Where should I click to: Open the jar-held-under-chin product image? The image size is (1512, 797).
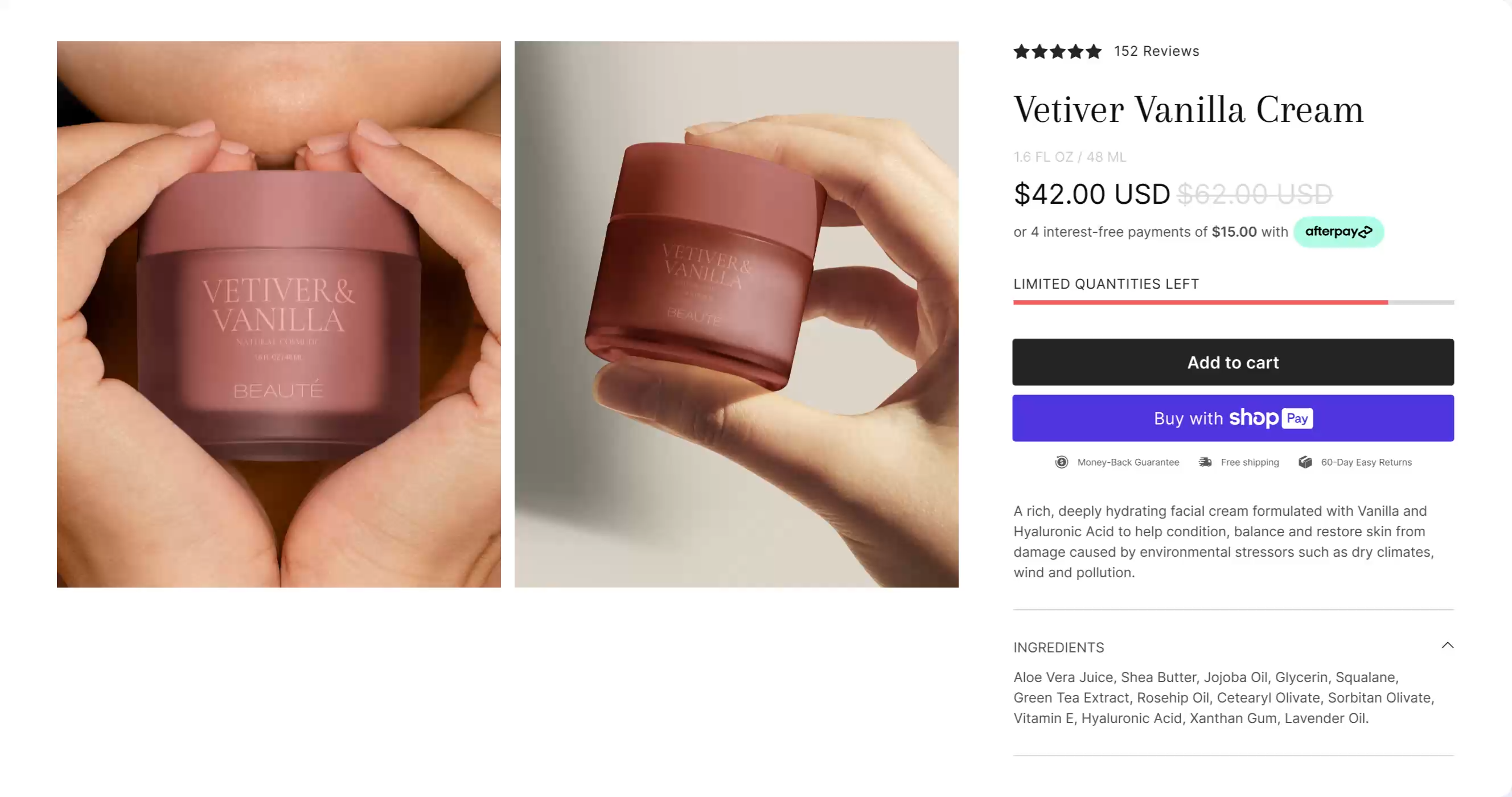pos(279,314)
